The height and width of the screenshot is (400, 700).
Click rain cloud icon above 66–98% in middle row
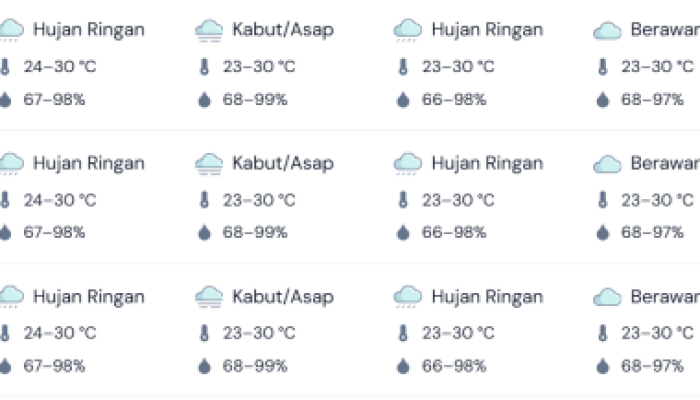pyautogui.click(x=407, y=164)
